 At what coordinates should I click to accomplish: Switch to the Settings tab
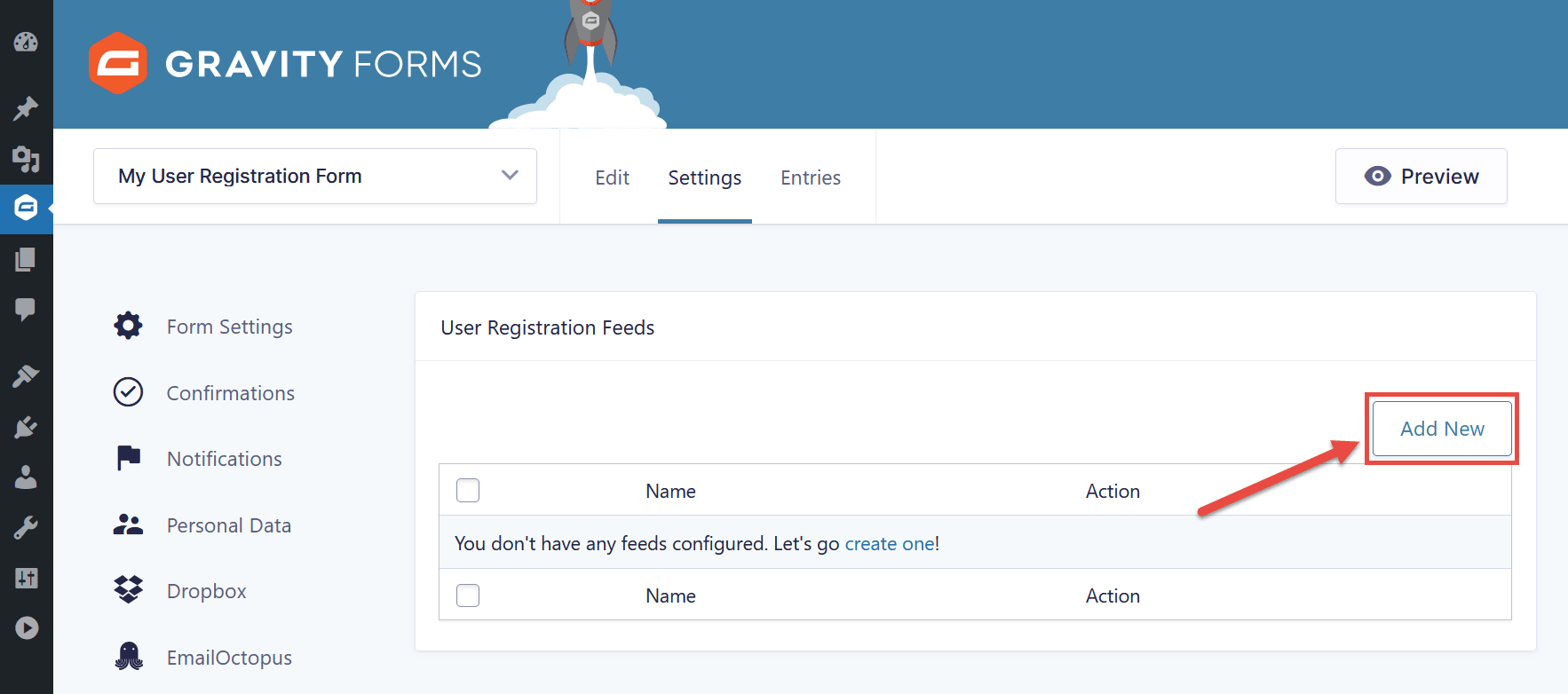pos(705,177)
